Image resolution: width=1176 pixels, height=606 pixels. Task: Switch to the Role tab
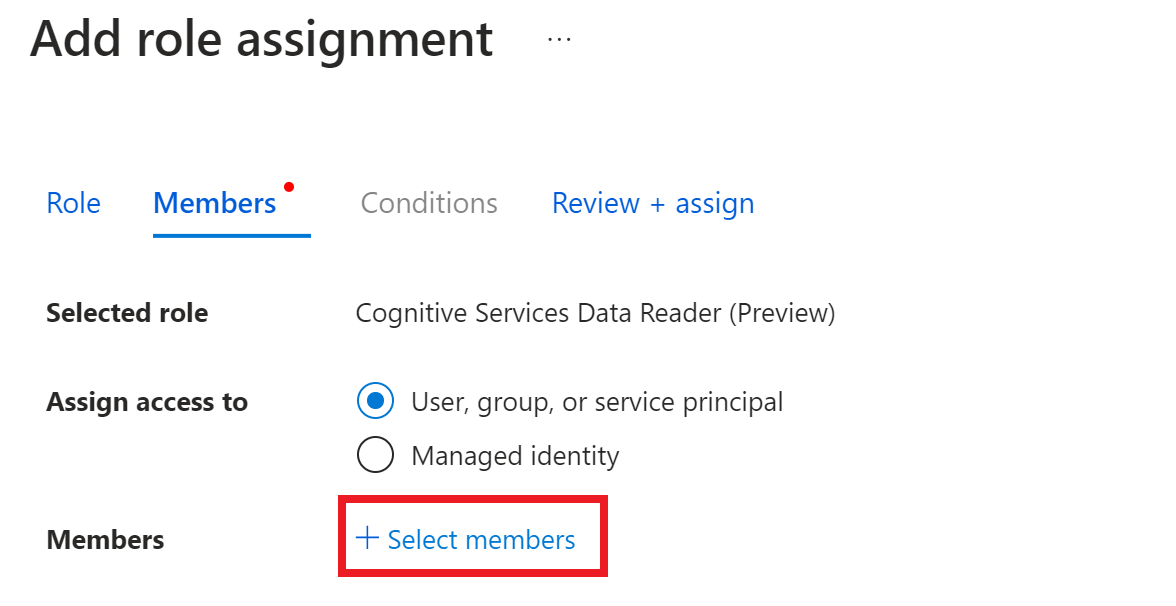73,203
